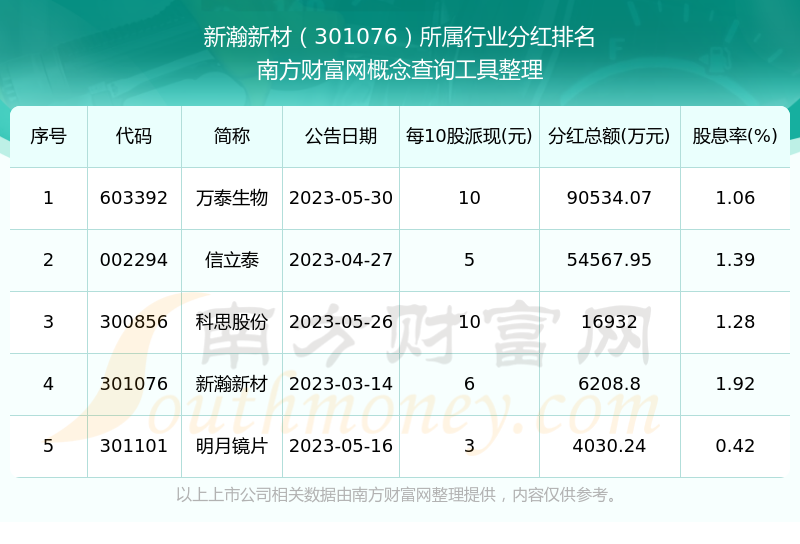This screenshot has height=544, width=800.
Task: Click date 2023-05-30
Action: point(341,198)
